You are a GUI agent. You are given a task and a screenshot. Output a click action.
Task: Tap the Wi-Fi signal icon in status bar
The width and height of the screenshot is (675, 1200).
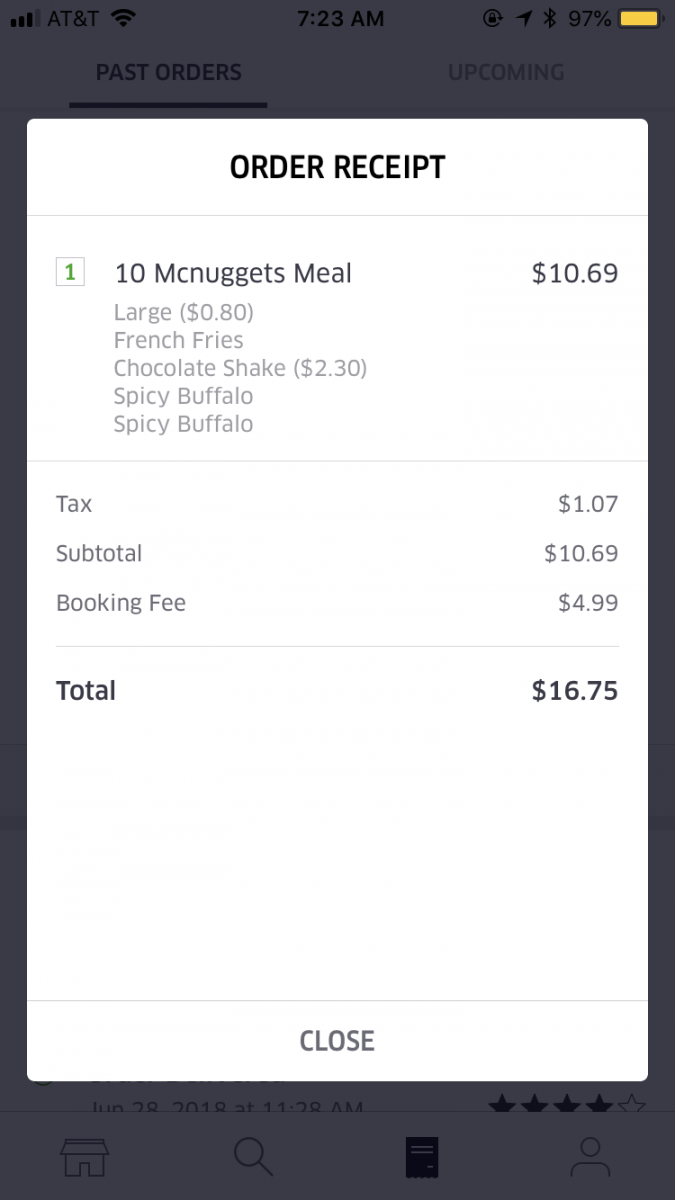(123, 18)
